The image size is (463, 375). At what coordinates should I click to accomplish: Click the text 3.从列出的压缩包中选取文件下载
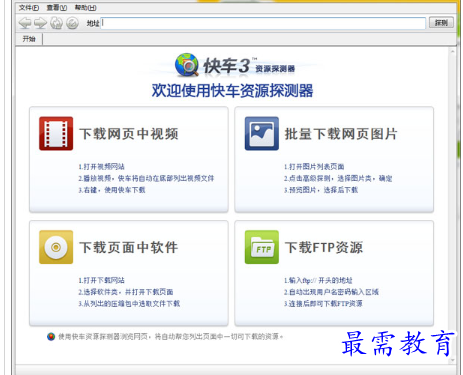[129, 303]
